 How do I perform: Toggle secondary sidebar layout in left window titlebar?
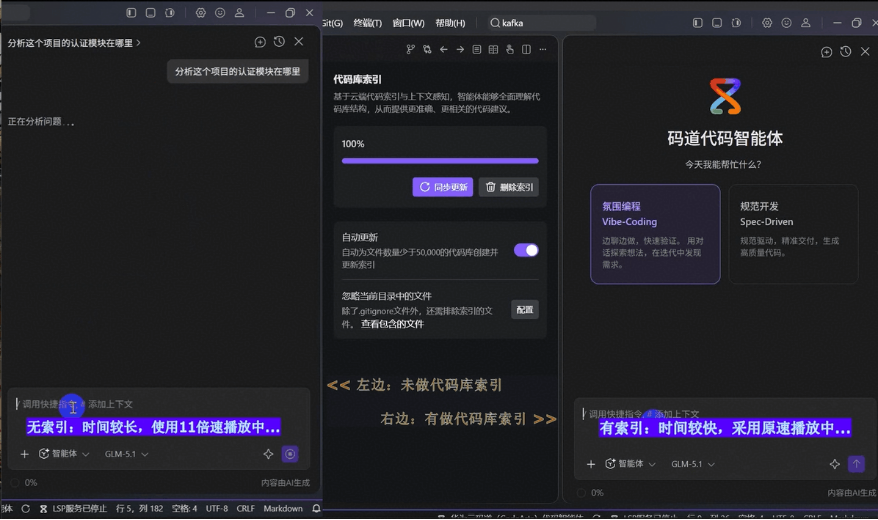(x=170, y=12)
